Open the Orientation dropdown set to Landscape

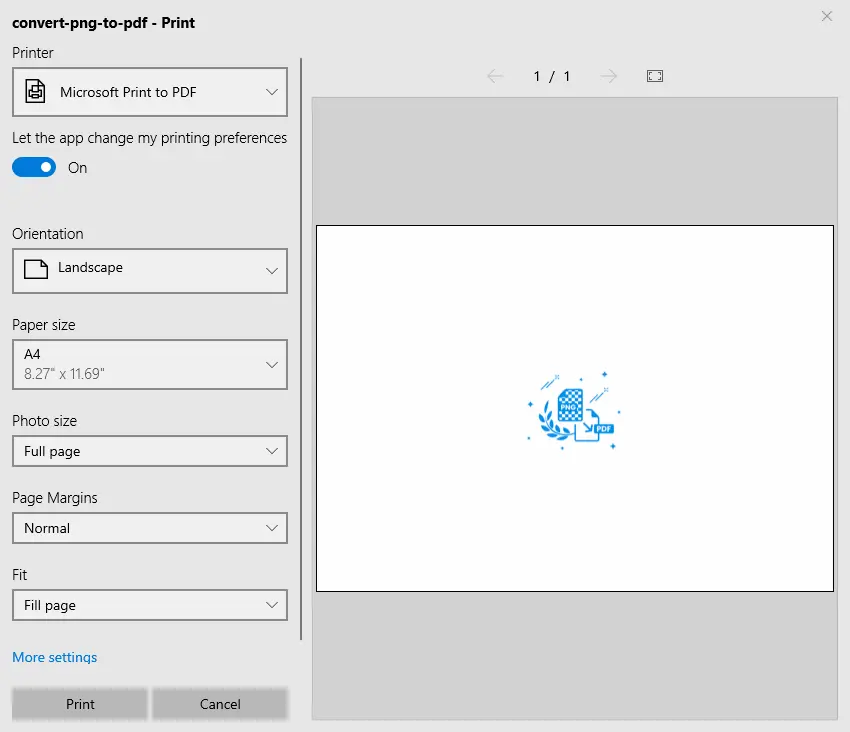tap(150, 271)
